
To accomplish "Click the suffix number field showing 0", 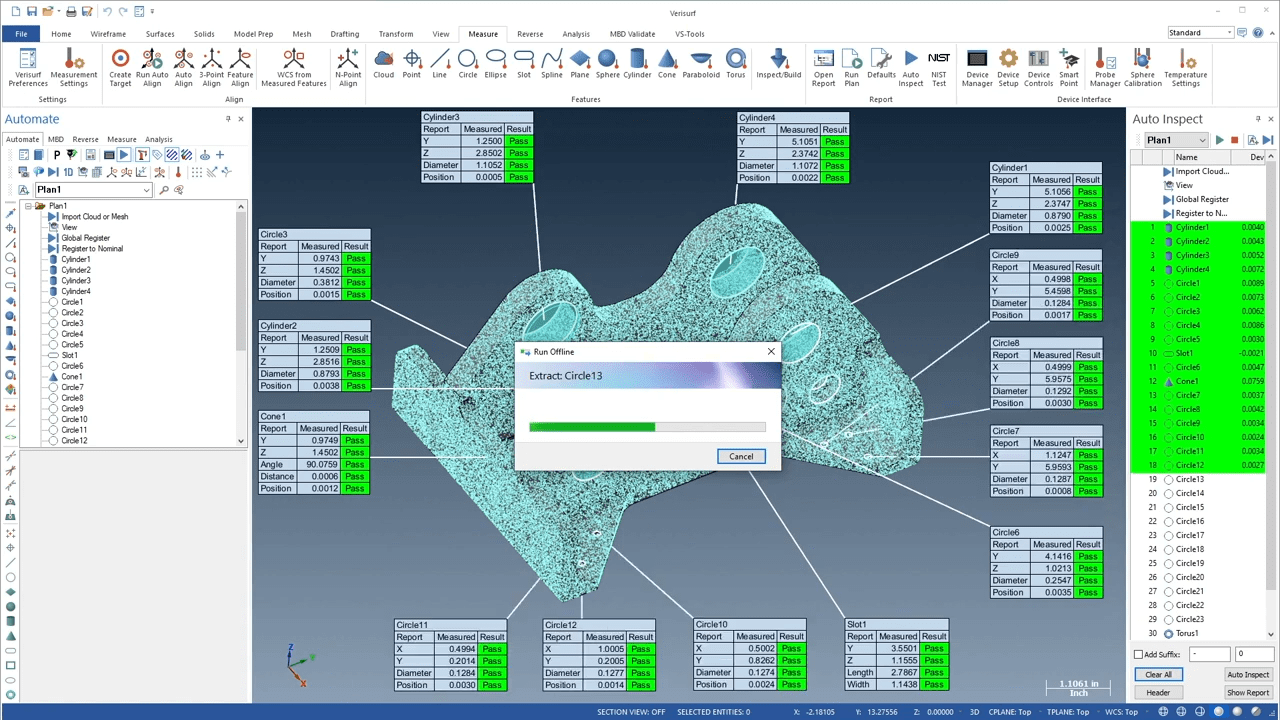I will point(1254,654).
